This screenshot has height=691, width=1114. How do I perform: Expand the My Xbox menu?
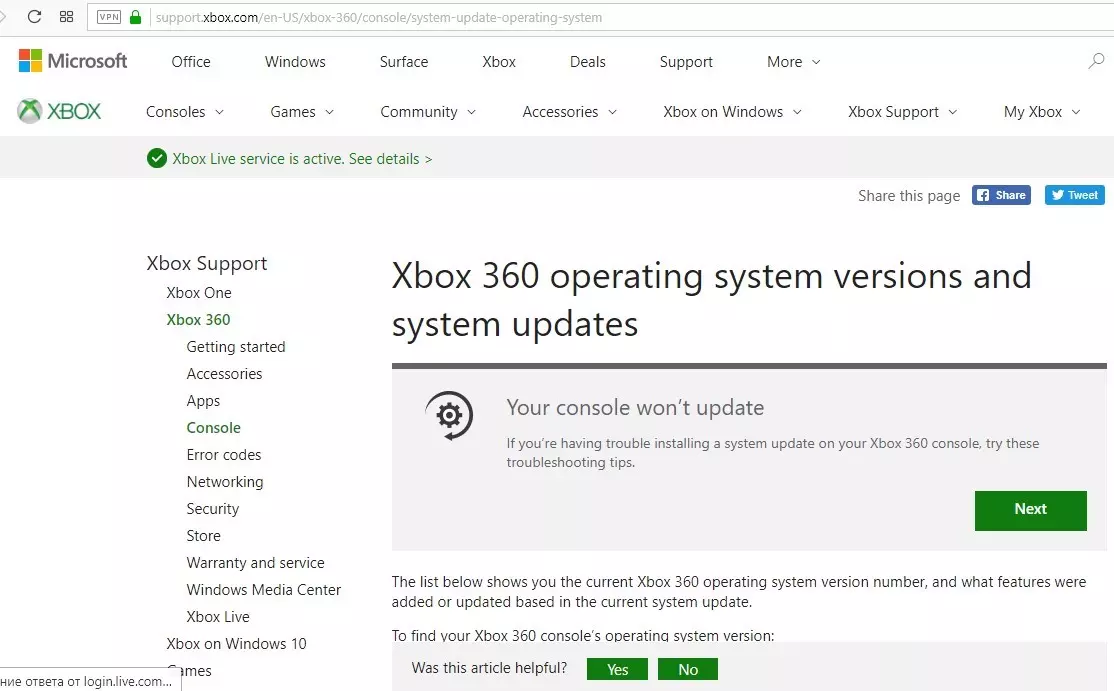click(x=1042, y=112)
